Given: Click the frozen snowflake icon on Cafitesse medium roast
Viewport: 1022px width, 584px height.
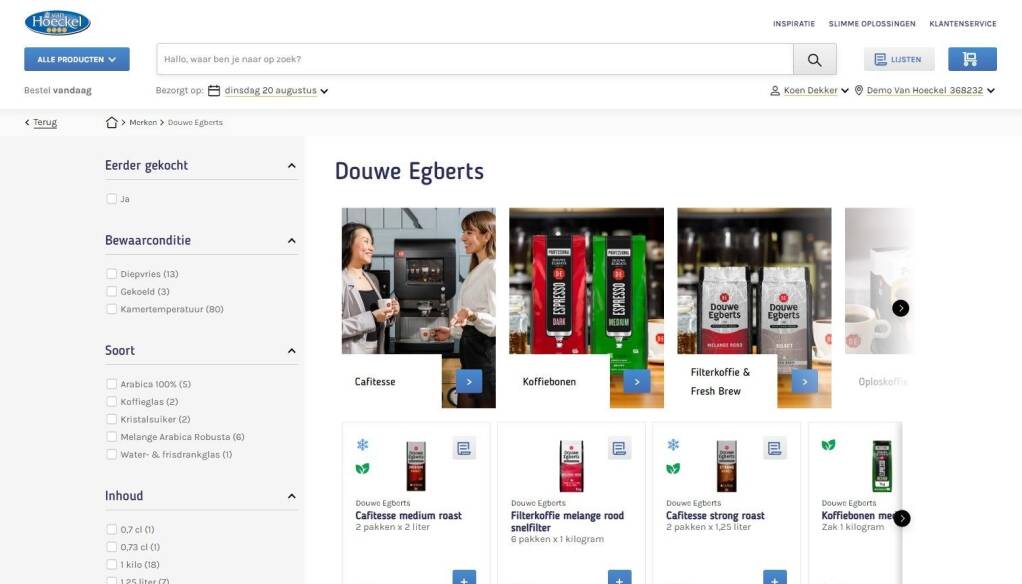Looking at the screenshot, I should (362, 445).
